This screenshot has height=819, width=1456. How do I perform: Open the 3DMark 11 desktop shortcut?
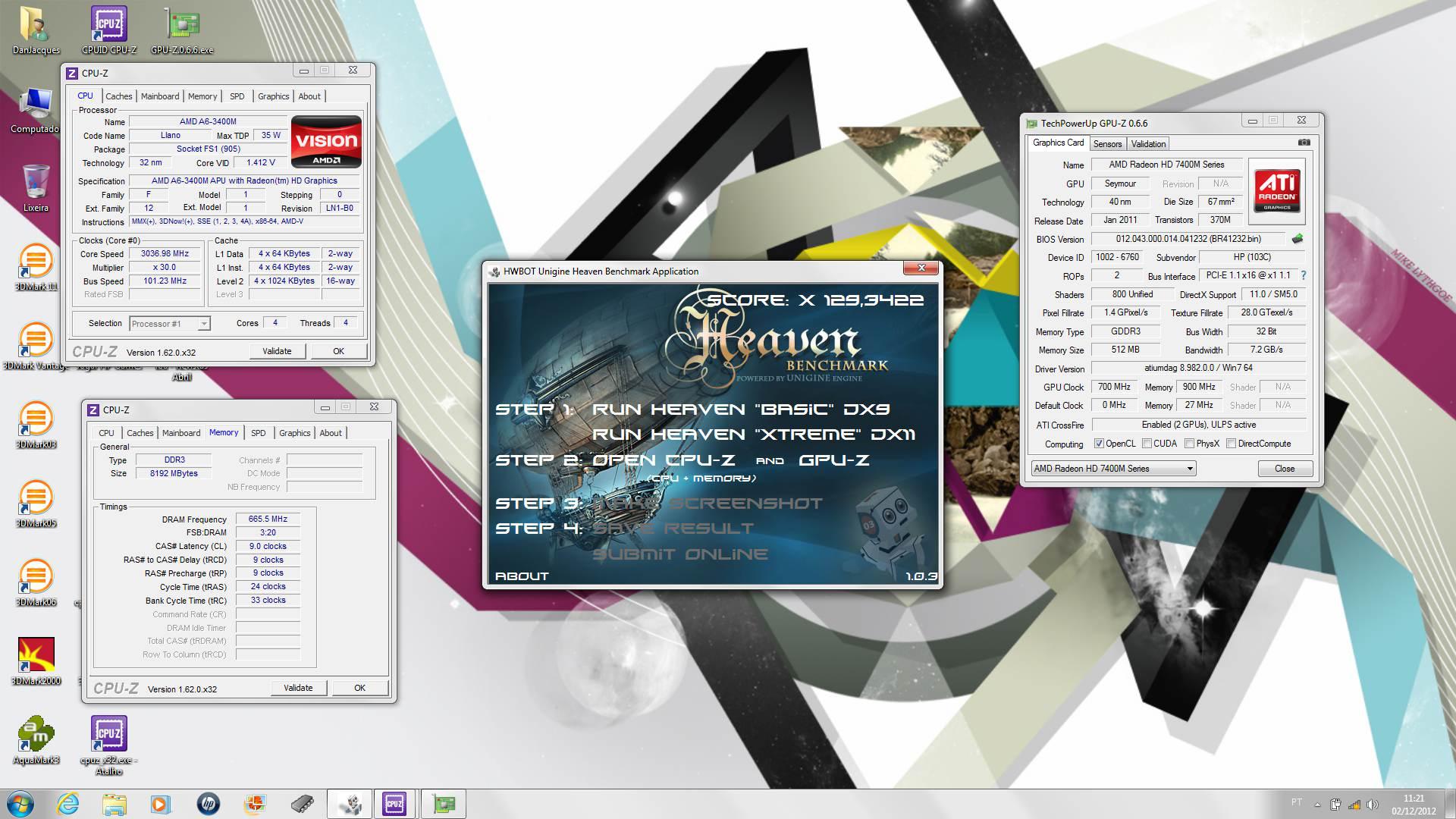click(36, 267)
